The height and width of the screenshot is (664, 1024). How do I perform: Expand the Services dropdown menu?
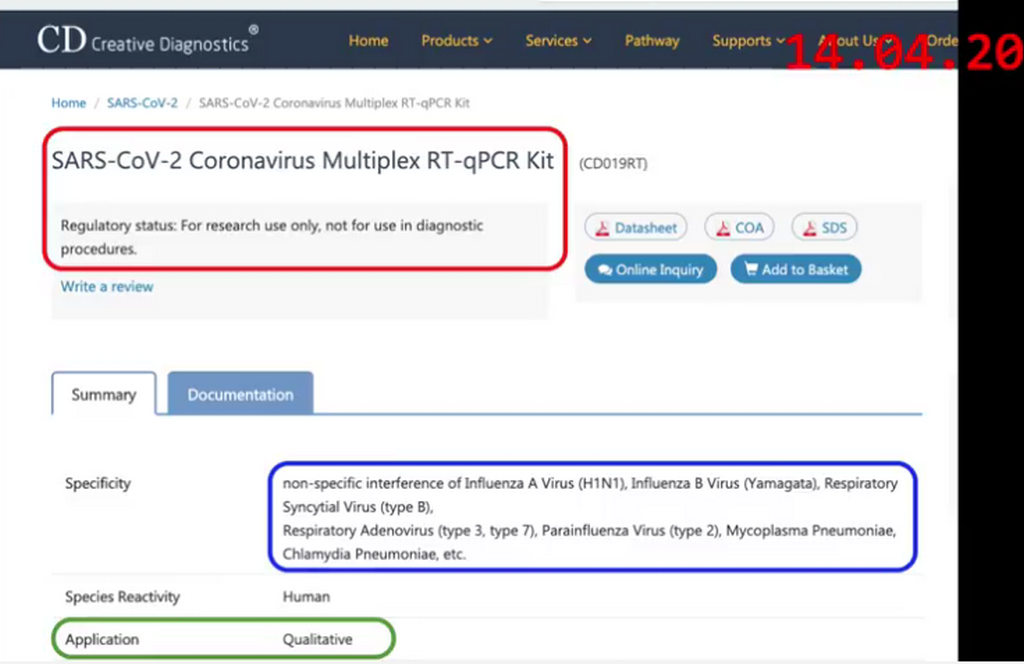558,40
